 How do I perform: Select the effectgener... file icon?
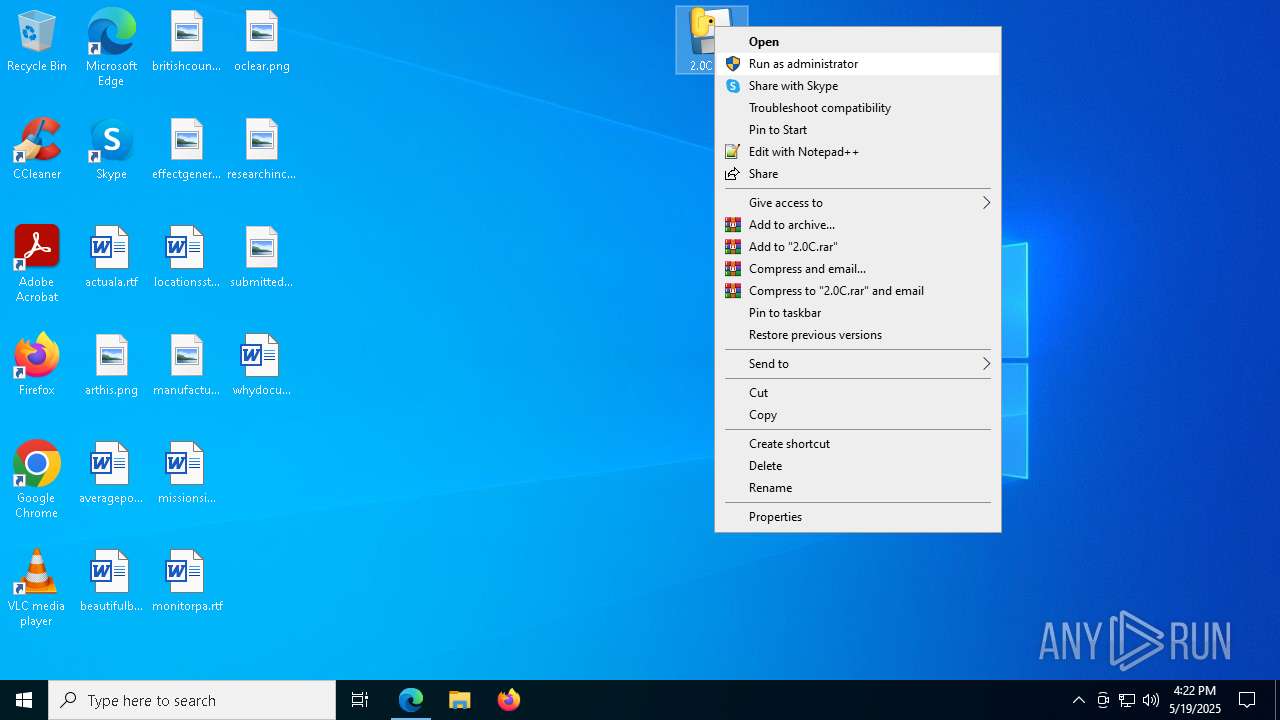point(186,150)
